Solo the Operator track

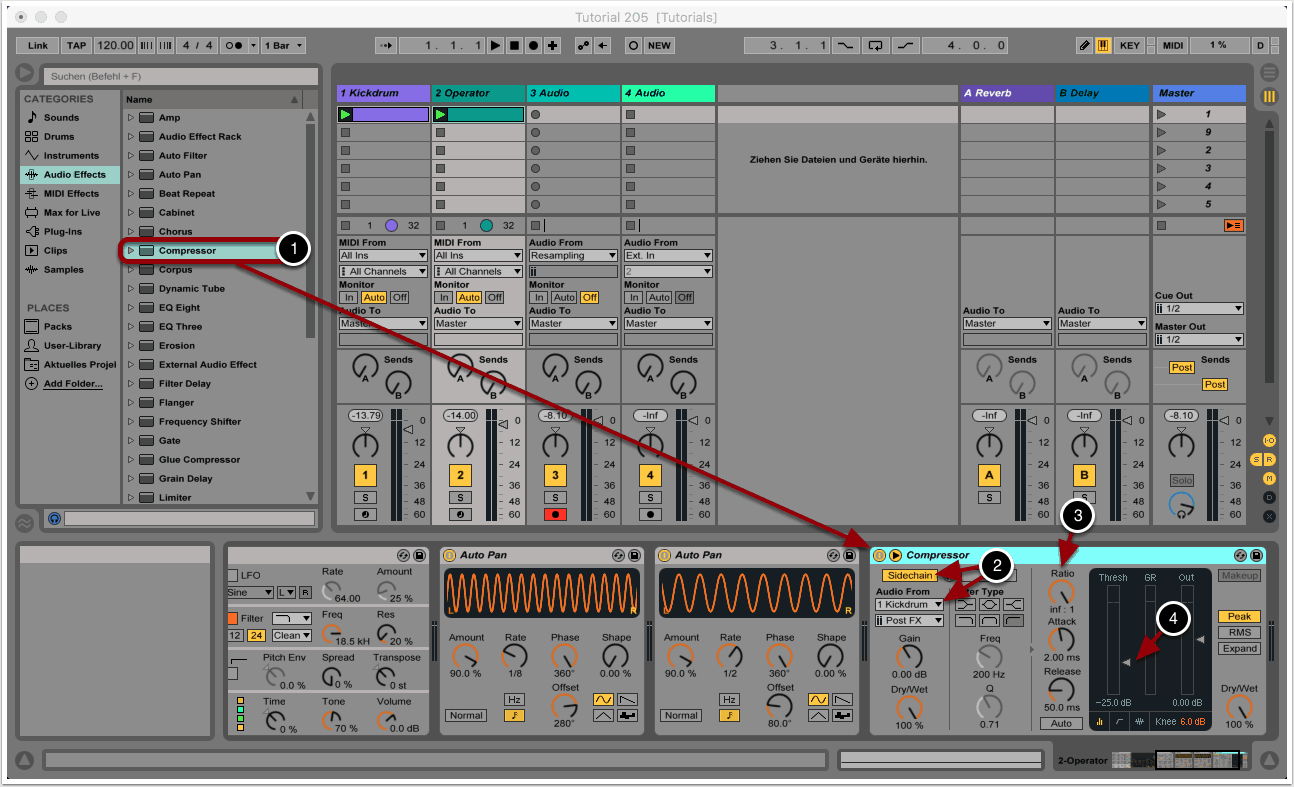pyautogui.click(x=460, y=497)
